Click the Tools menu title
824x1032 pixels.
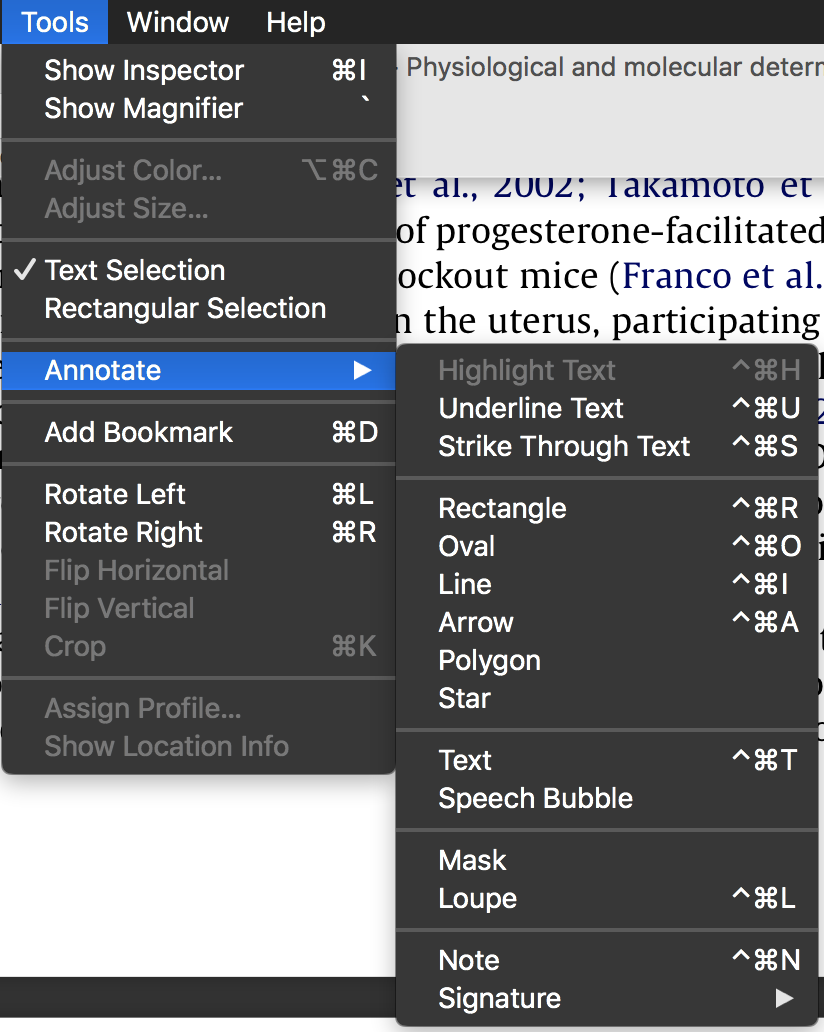coord(54,22)
